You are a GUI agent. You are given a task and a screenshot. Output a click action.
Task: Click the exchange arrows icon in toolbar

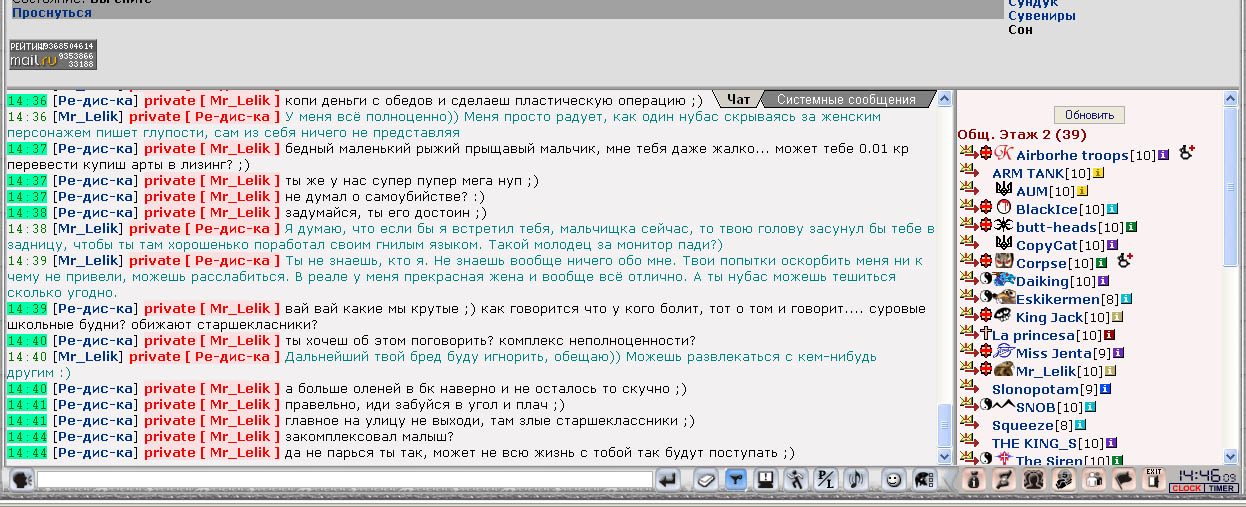tap(1003, 480)
